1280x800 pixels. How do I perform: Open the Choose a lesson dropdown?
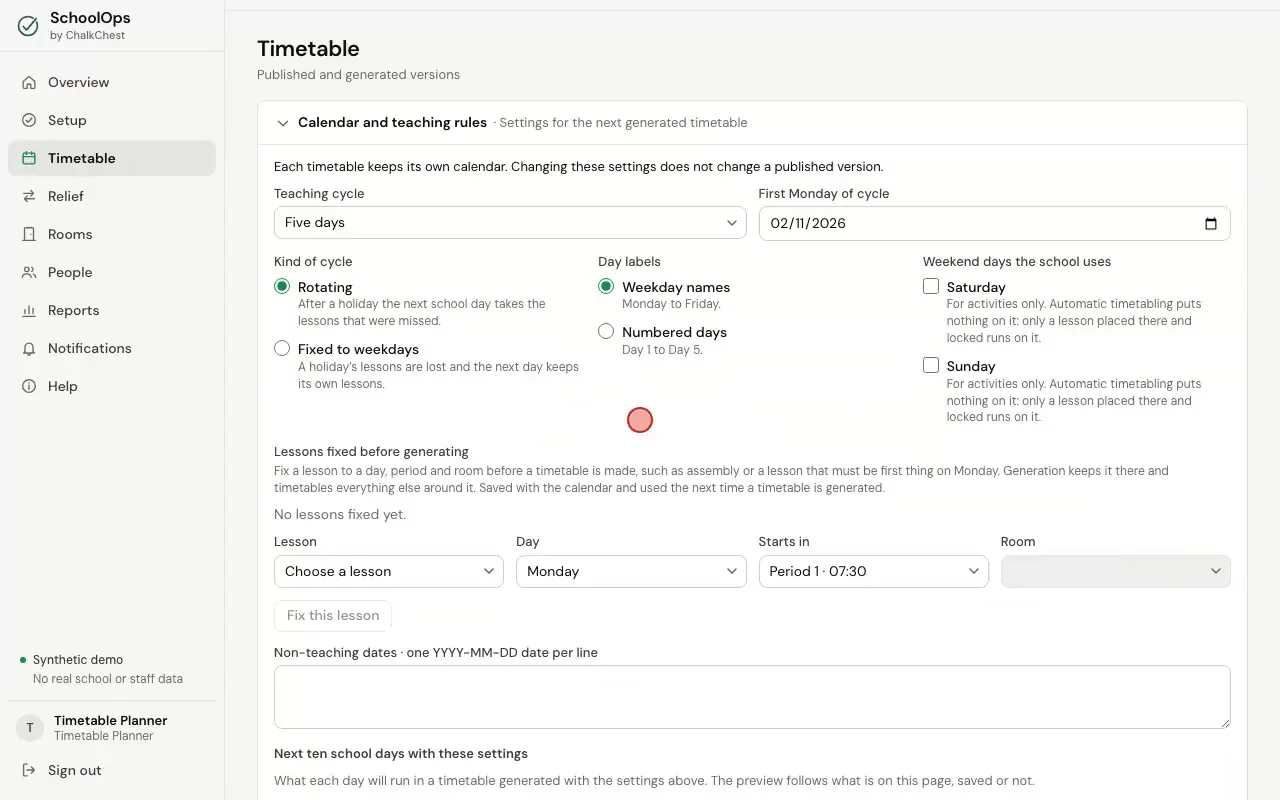[389, 571]
